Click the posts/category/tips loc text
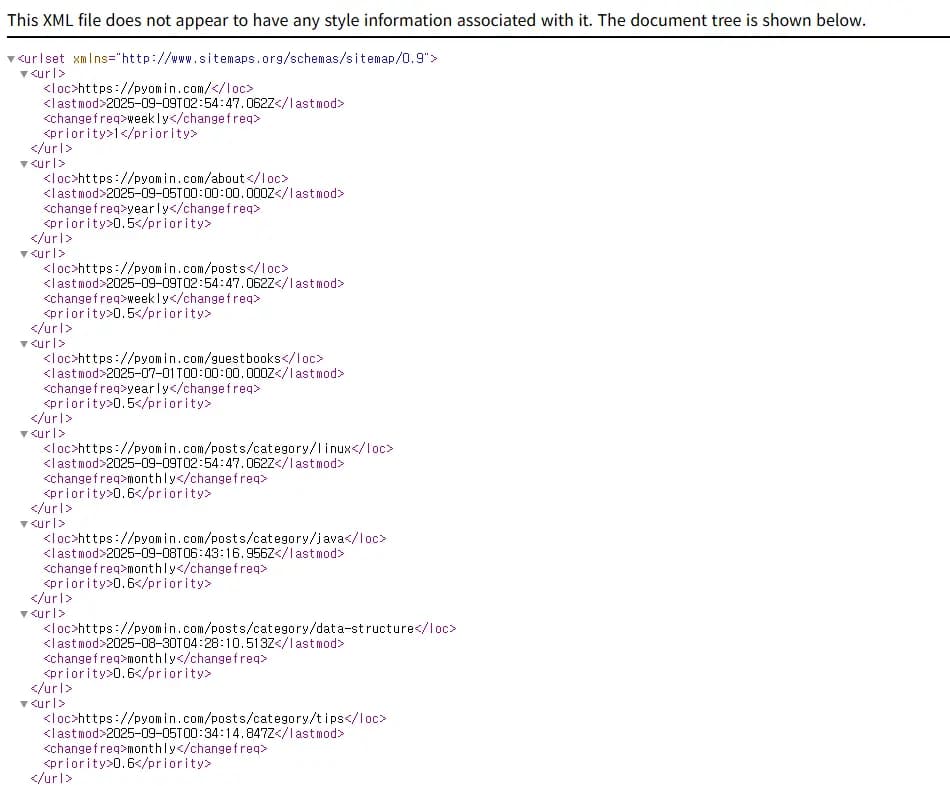 click(x=211, y=719)
